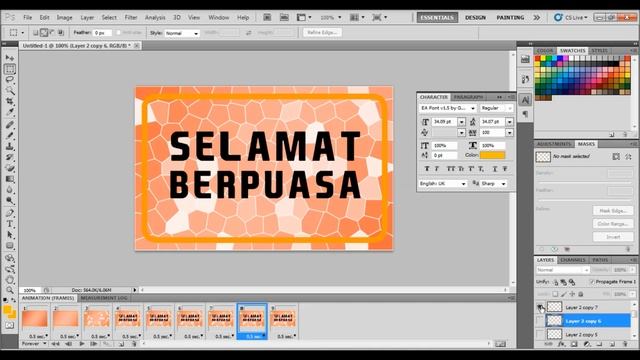The width and height of the screenshot is (640, 360).
Task: Go to the first animation frame
Action: (x=55, y=344)
